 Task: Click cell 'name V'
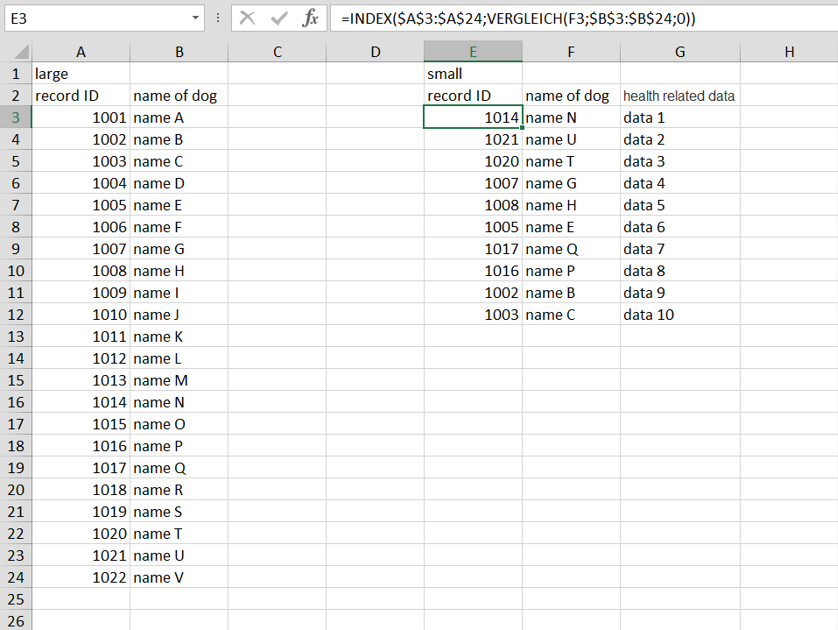(179, 578)
